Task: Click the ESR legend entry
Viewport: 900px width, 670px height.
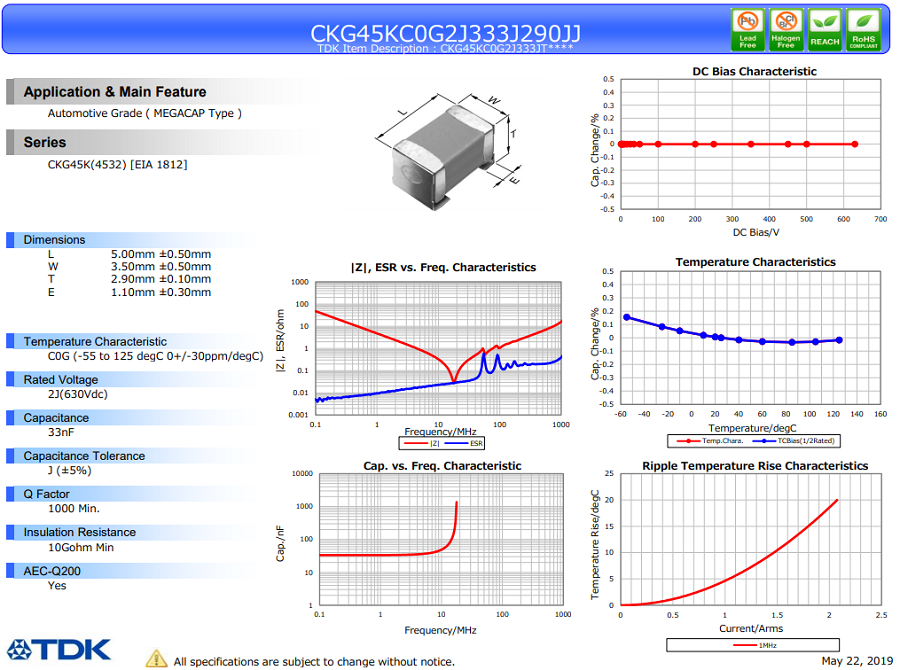Action: tap(464, 443)
